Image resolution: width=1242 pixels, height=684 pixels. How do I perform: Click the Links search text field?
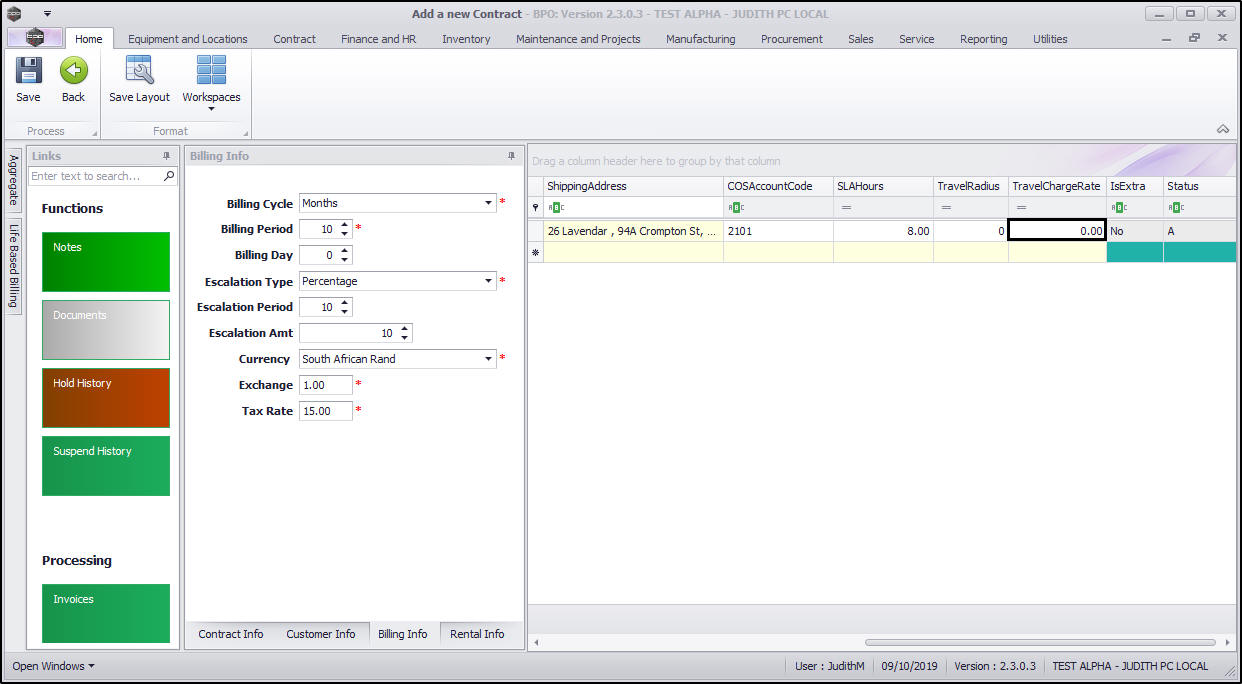(96, 176)
